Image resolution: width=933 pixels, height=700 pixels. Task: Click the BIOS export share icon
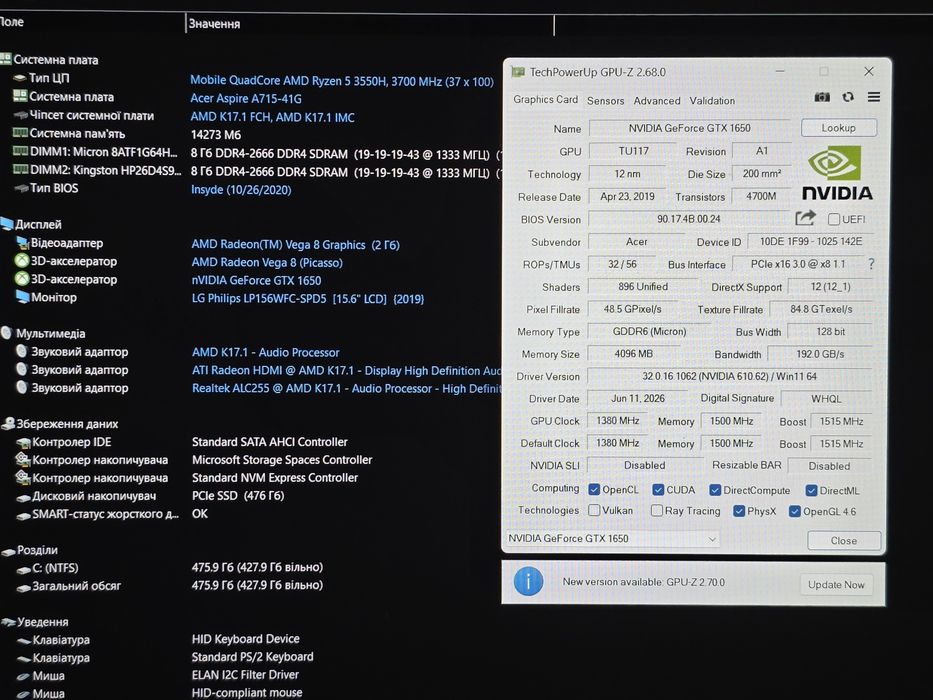click(805, 218)
